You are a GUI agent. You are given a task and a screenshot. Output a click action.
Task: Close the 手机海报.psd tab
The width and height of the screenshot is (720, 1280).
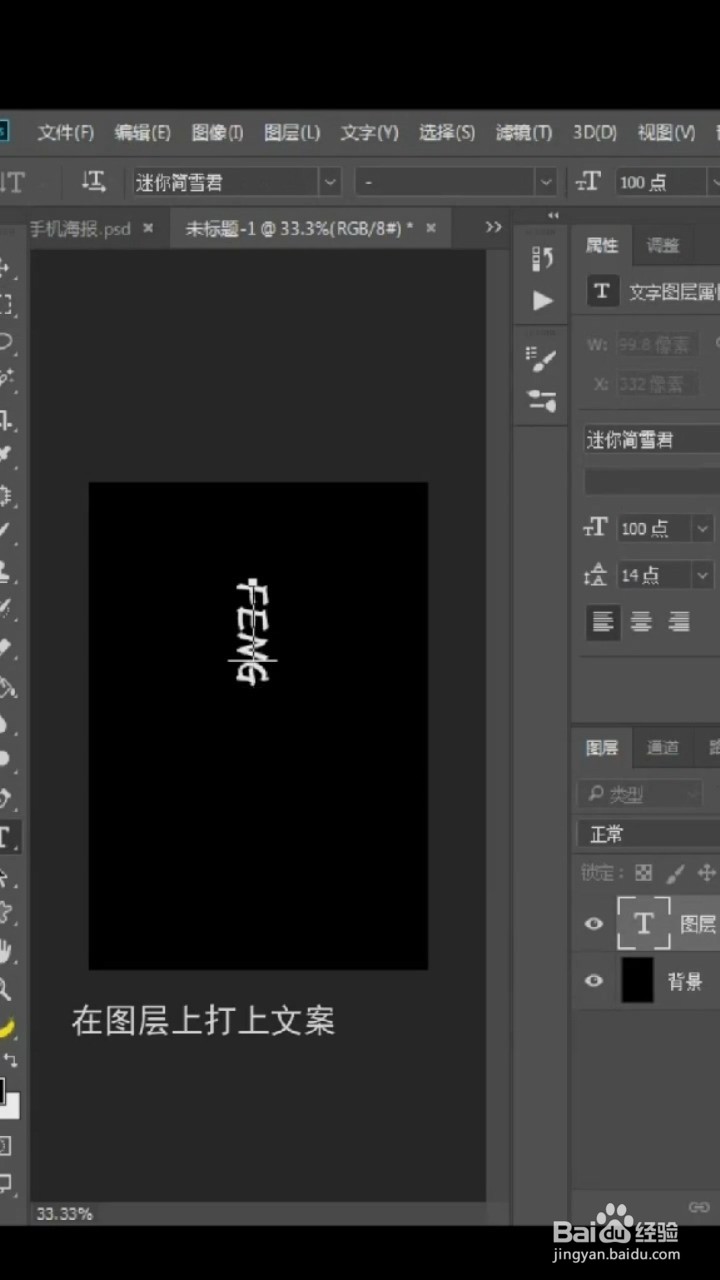pyautogui.click(x=148, y=228)
